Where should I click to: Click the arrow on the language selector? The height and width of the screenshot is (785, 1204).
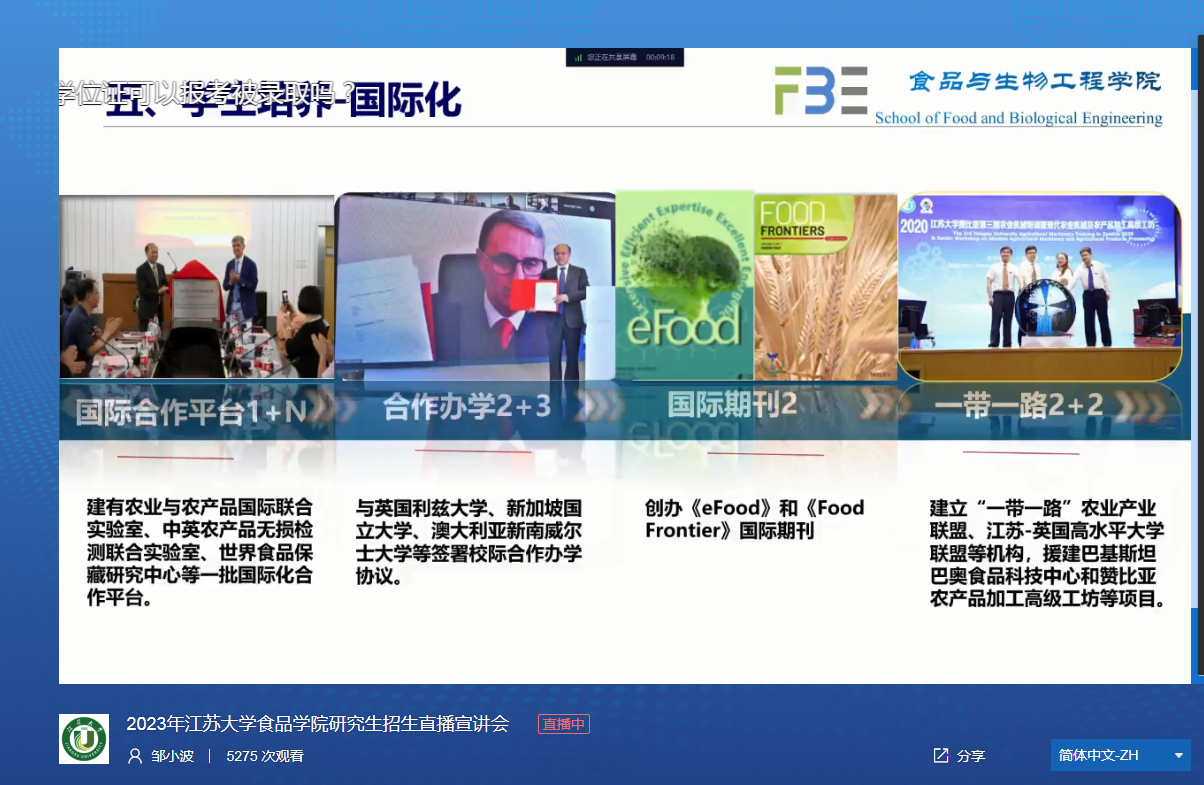tap(1179, 755)
